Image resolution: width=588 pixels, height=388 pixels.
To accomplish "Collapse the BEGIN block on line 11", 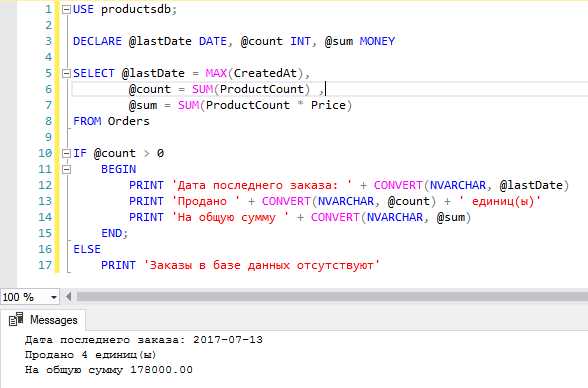I will (66, 169).
